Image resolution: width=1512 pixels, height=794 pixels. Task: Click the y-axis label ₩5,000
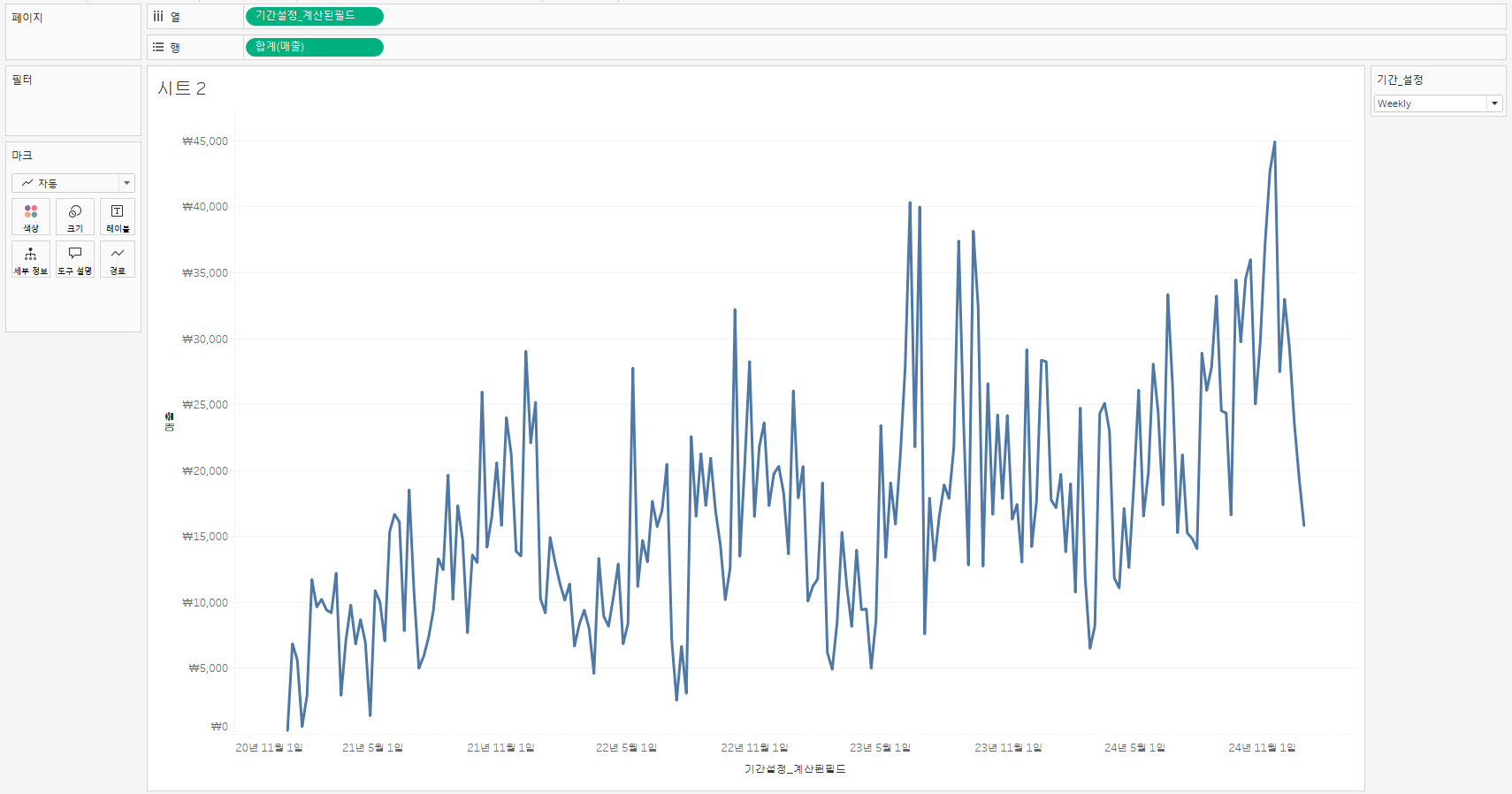point(209,668)
